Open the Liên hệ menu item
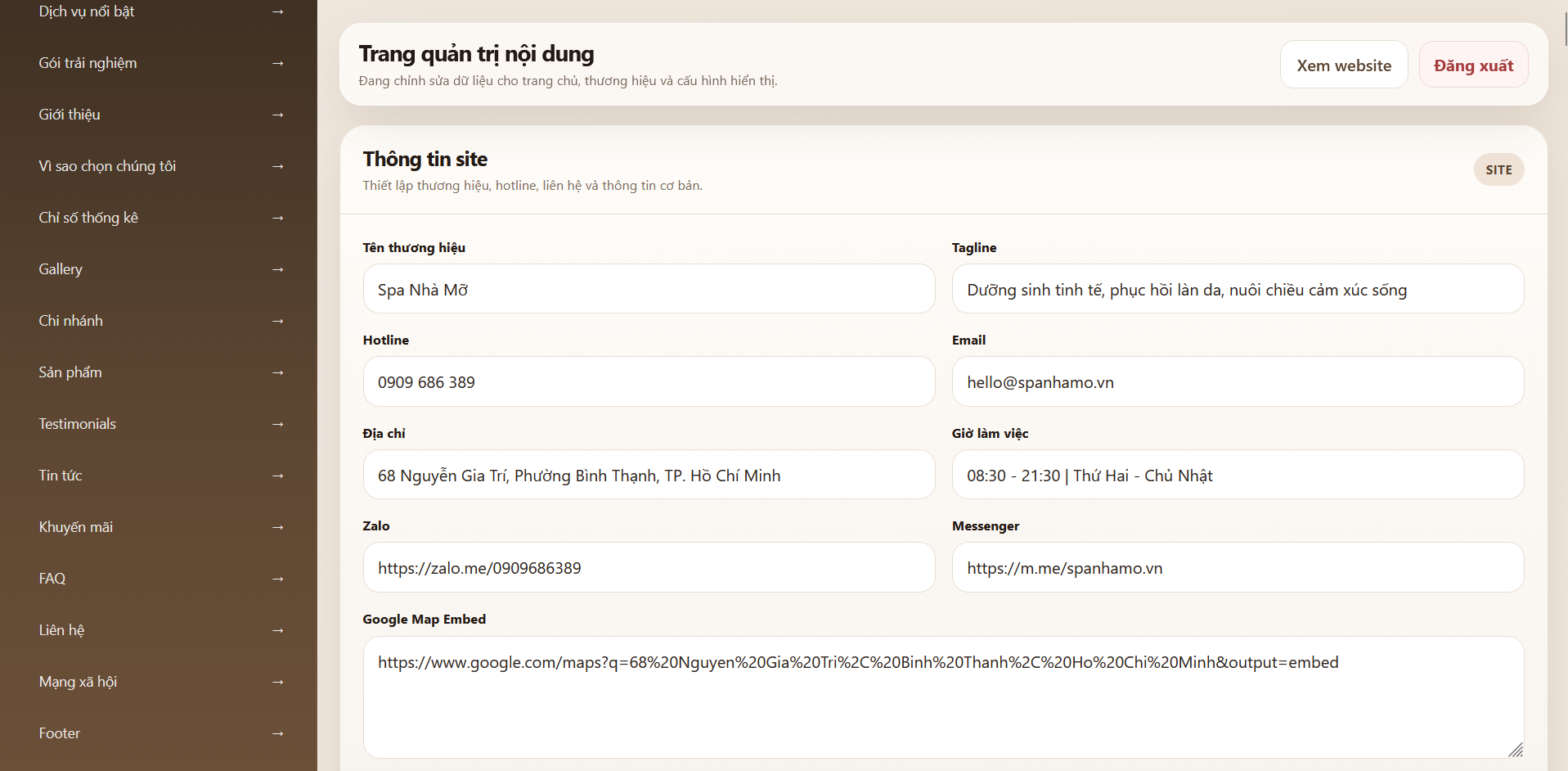Image resolution: width=1568 pixels, height=771 pixels. coord(61,630)
